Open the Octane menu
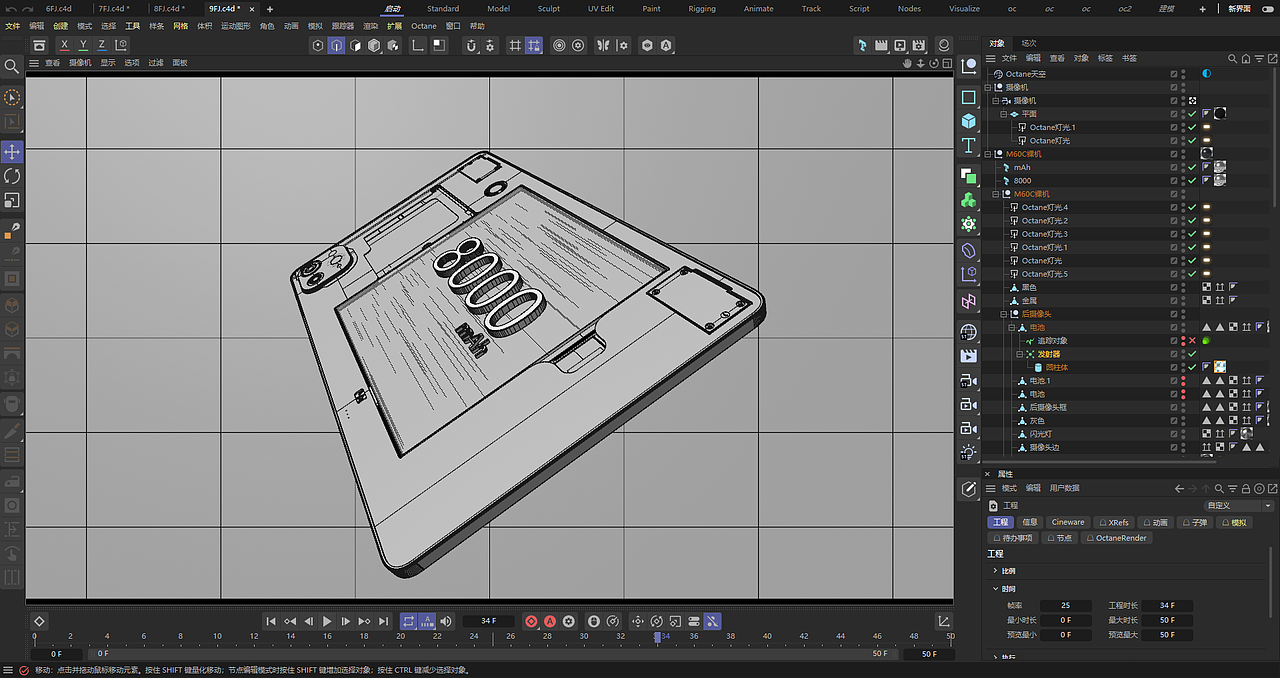This screenshot has width=1280, height=678. point(424,26)
